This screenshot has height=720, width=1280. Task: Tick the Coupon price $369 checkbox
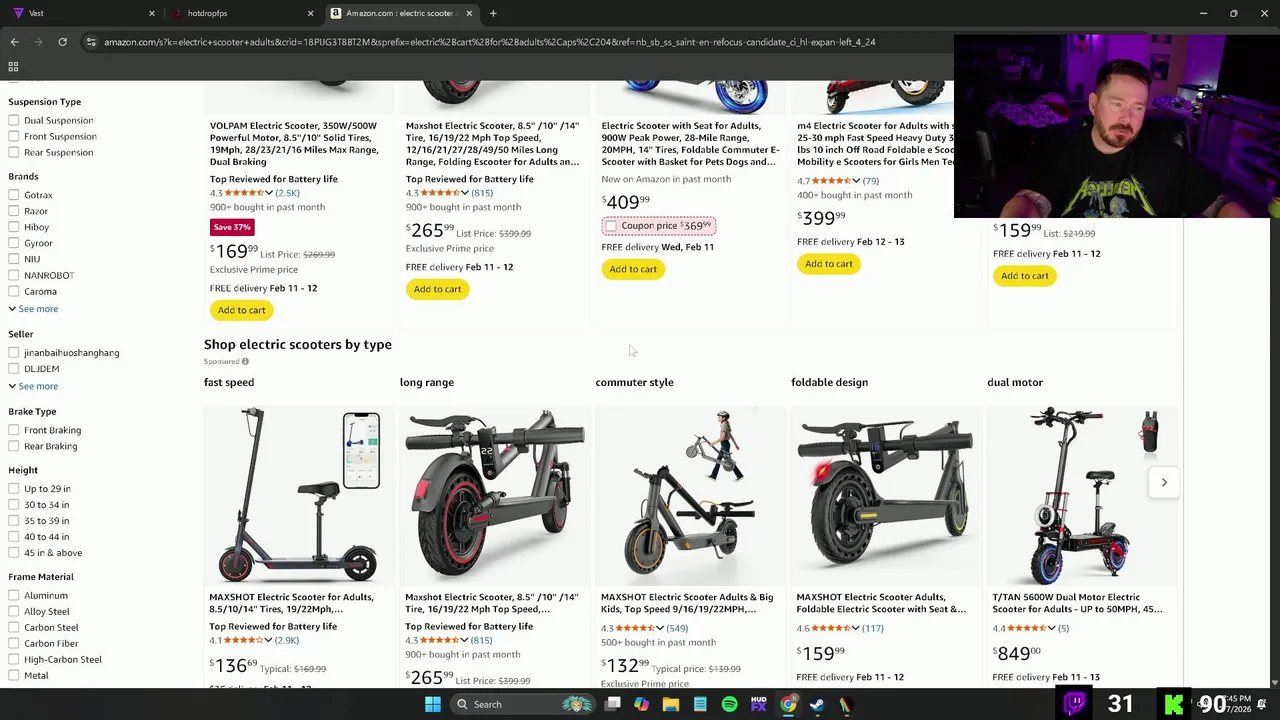pyautogui.click(x=611, y=226)
